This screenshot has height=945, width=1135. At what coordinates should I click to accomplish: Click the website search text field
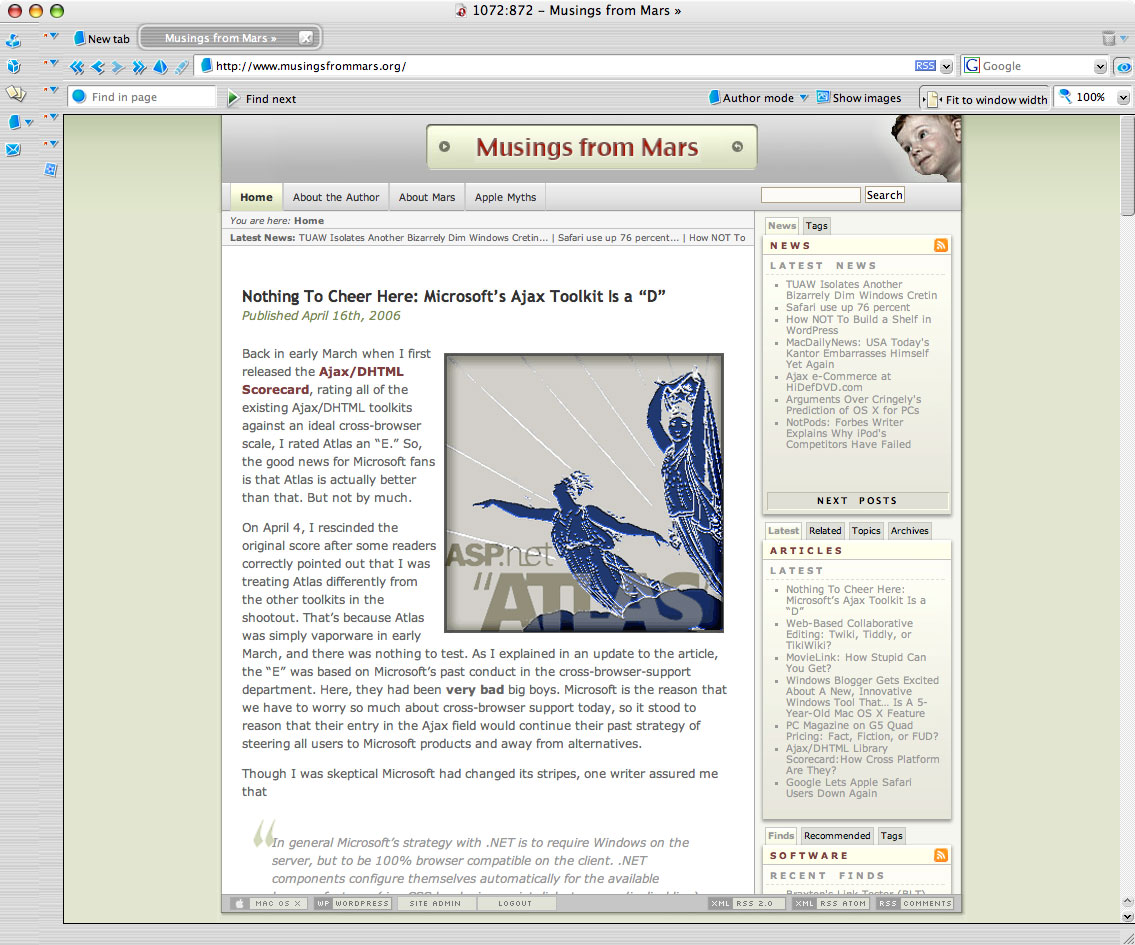[811, 195]
